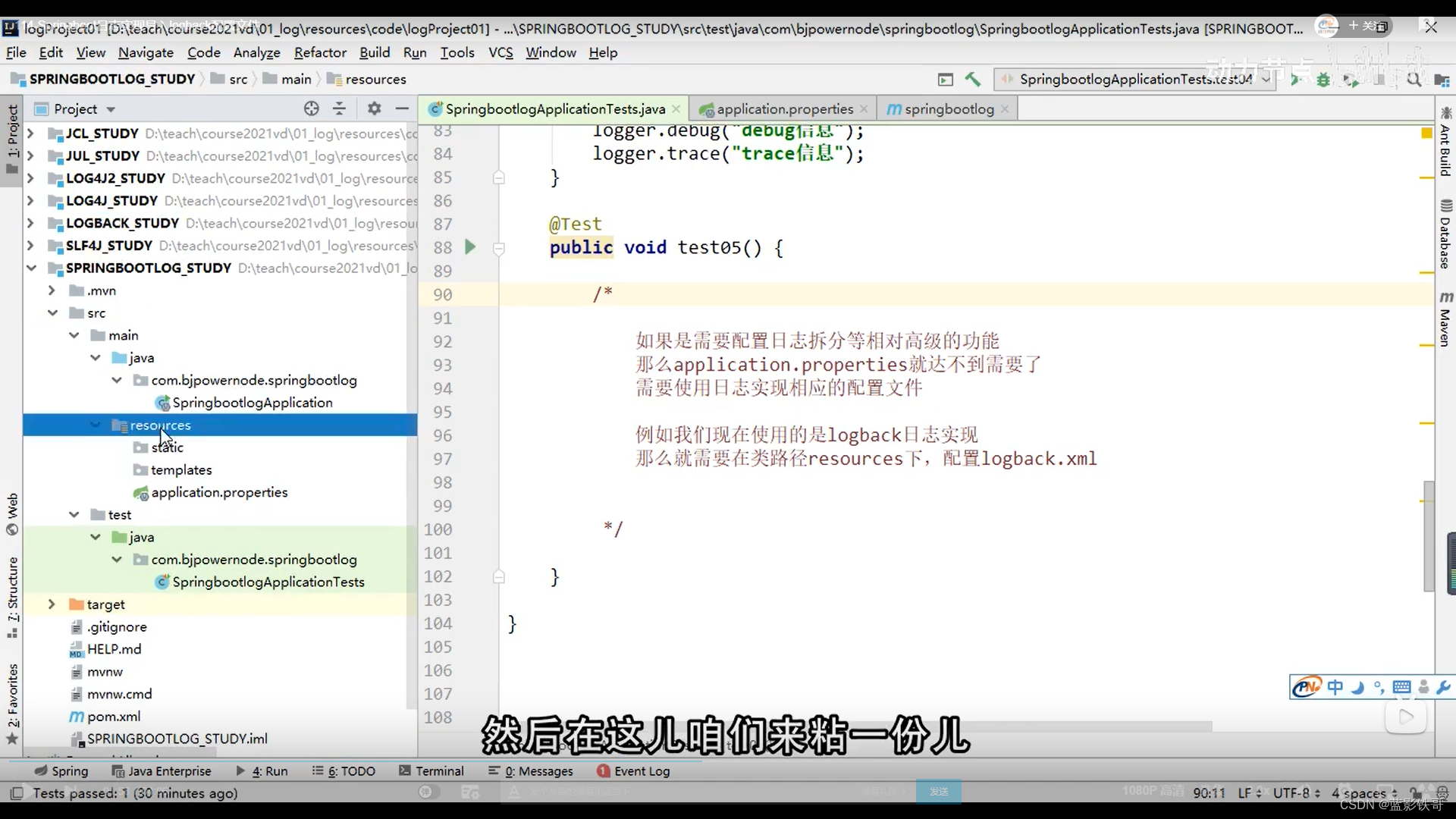Open the Navigate menu
The height and width of the screenshot is (819, 1456).
point(146,52)
